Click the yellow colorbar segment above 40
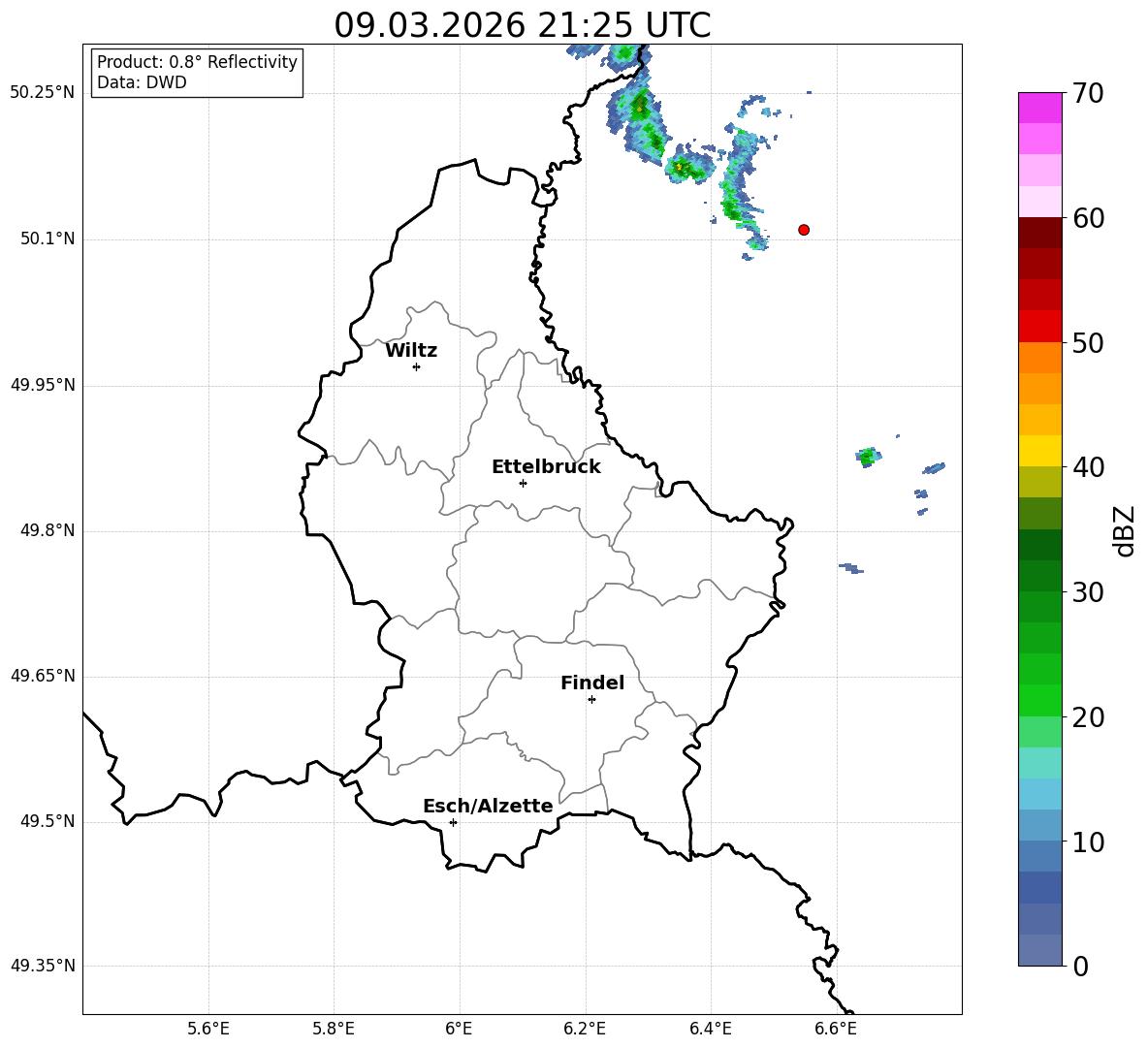The height and width of the screenshot is (1048, 1148). (x=1039, y=451)
